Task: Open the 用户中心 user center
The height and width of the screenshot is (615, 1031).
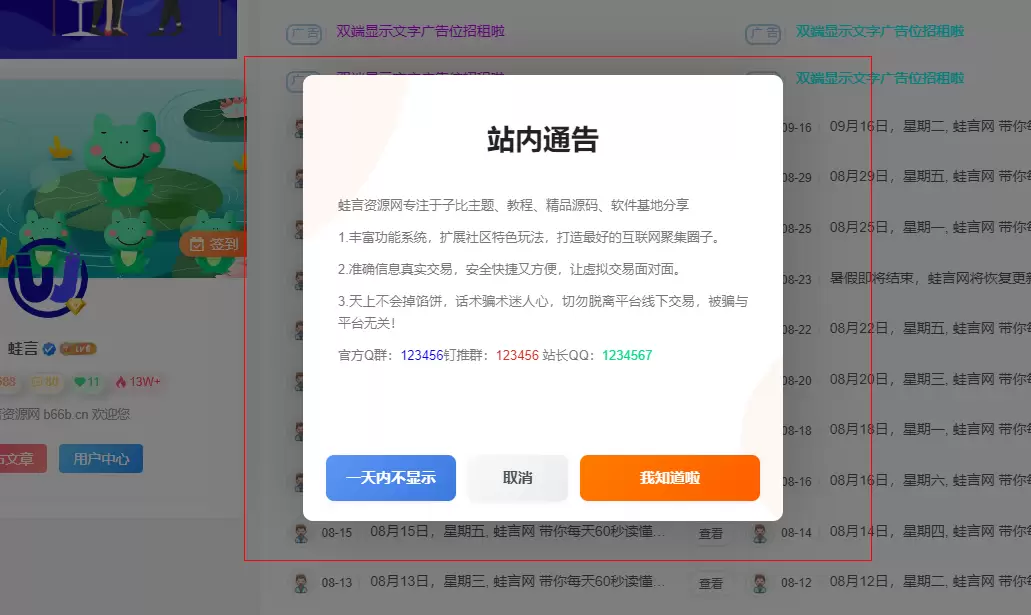Action: 100,458
